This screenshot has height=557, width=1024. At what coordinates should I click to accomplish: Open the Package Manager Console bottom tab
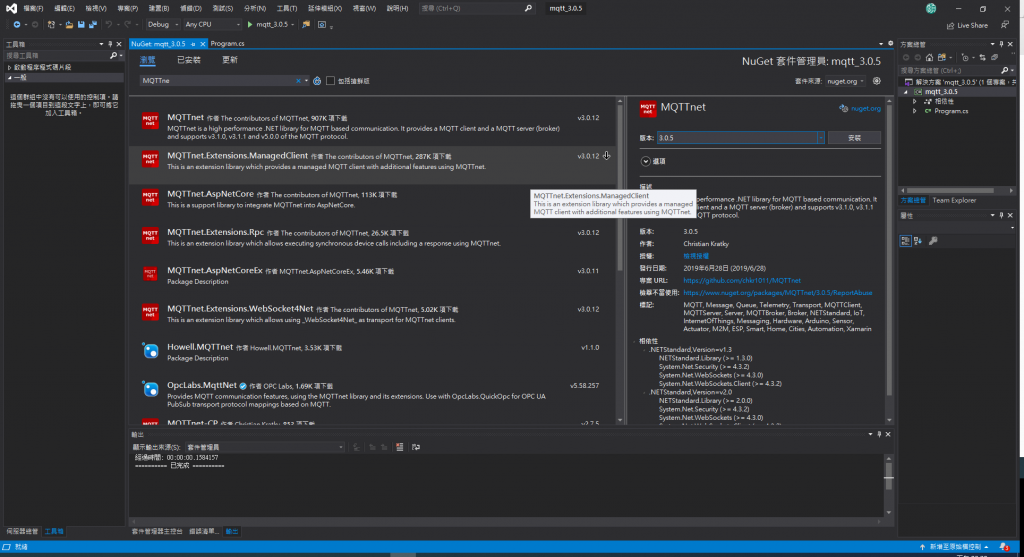pyautogui.click(x=157, y=532)
